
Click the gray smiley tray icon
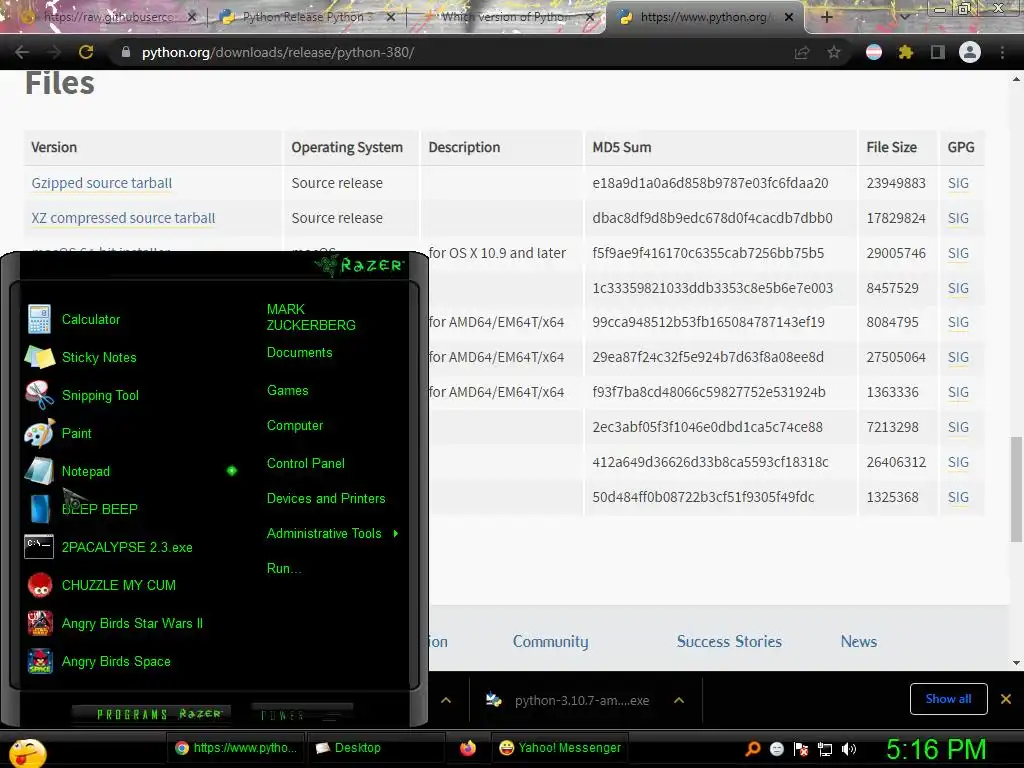pyautogui.click(x=776, y=749)
